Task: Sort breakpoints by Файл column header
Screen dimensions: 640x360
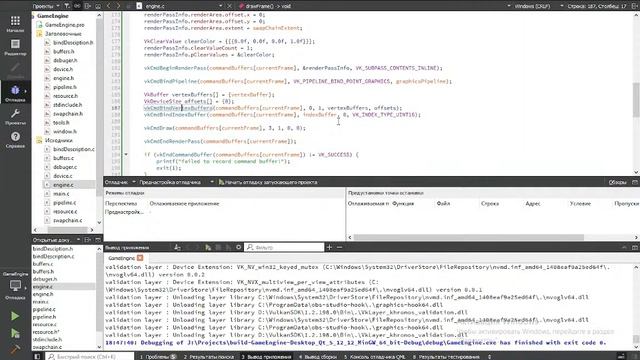Action: tap(443, 203)
